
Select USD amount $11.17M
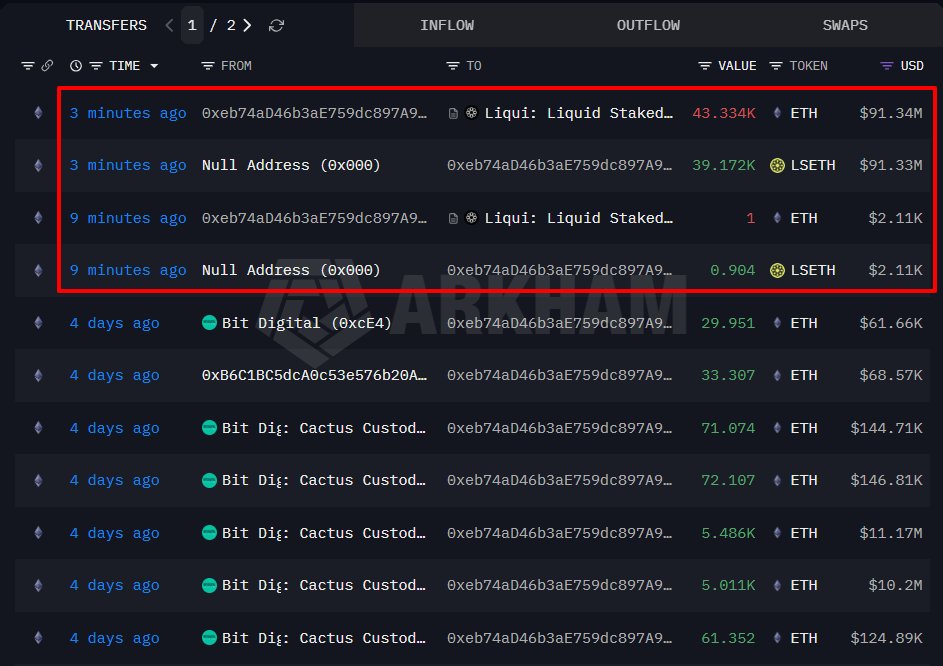coord(891,533)
